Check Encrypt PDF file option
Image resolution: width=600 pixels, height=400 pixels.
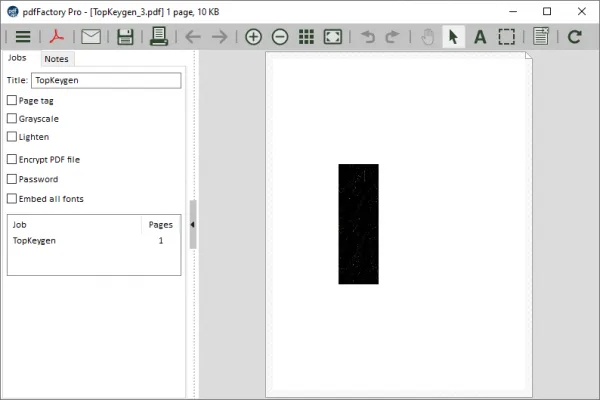(x=12, y=159)
